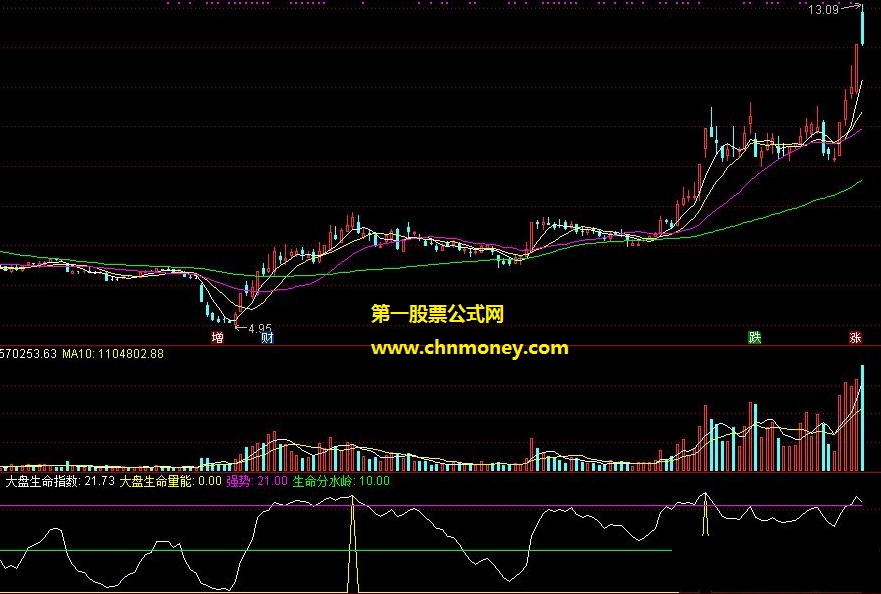Image resolution: width=881 pixels, height=594 pixels.
Task: Click the green 跌 event marker
Action: pos(754,338)
